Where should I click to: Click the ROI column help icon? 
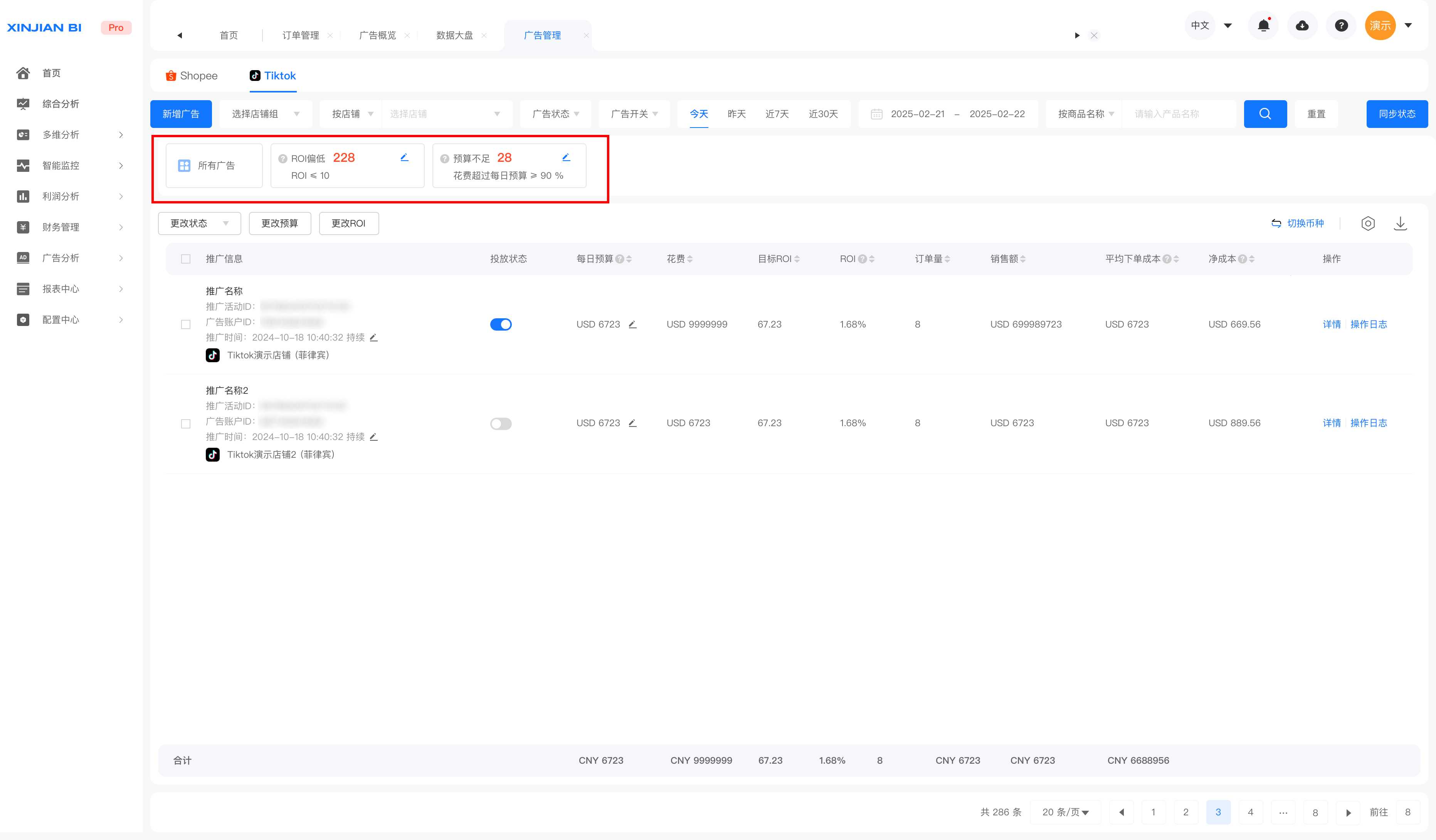[x=862, y=259]
